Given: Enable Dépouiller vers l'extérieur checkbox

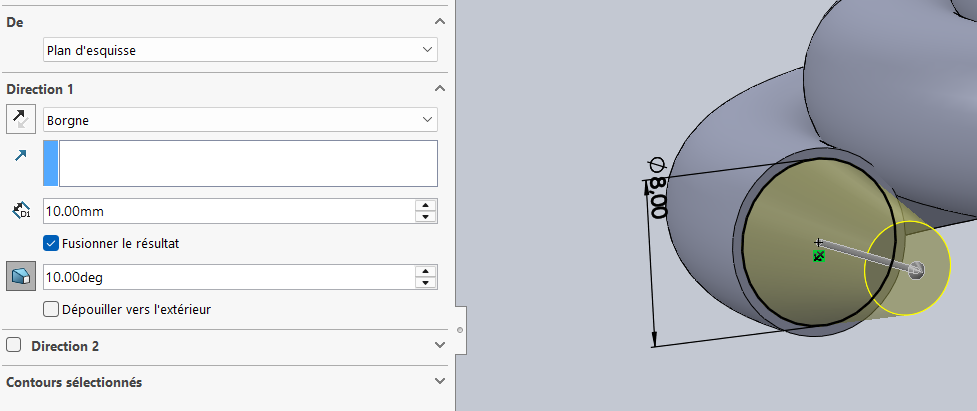Looking at the screenshot, I should 51,309.
